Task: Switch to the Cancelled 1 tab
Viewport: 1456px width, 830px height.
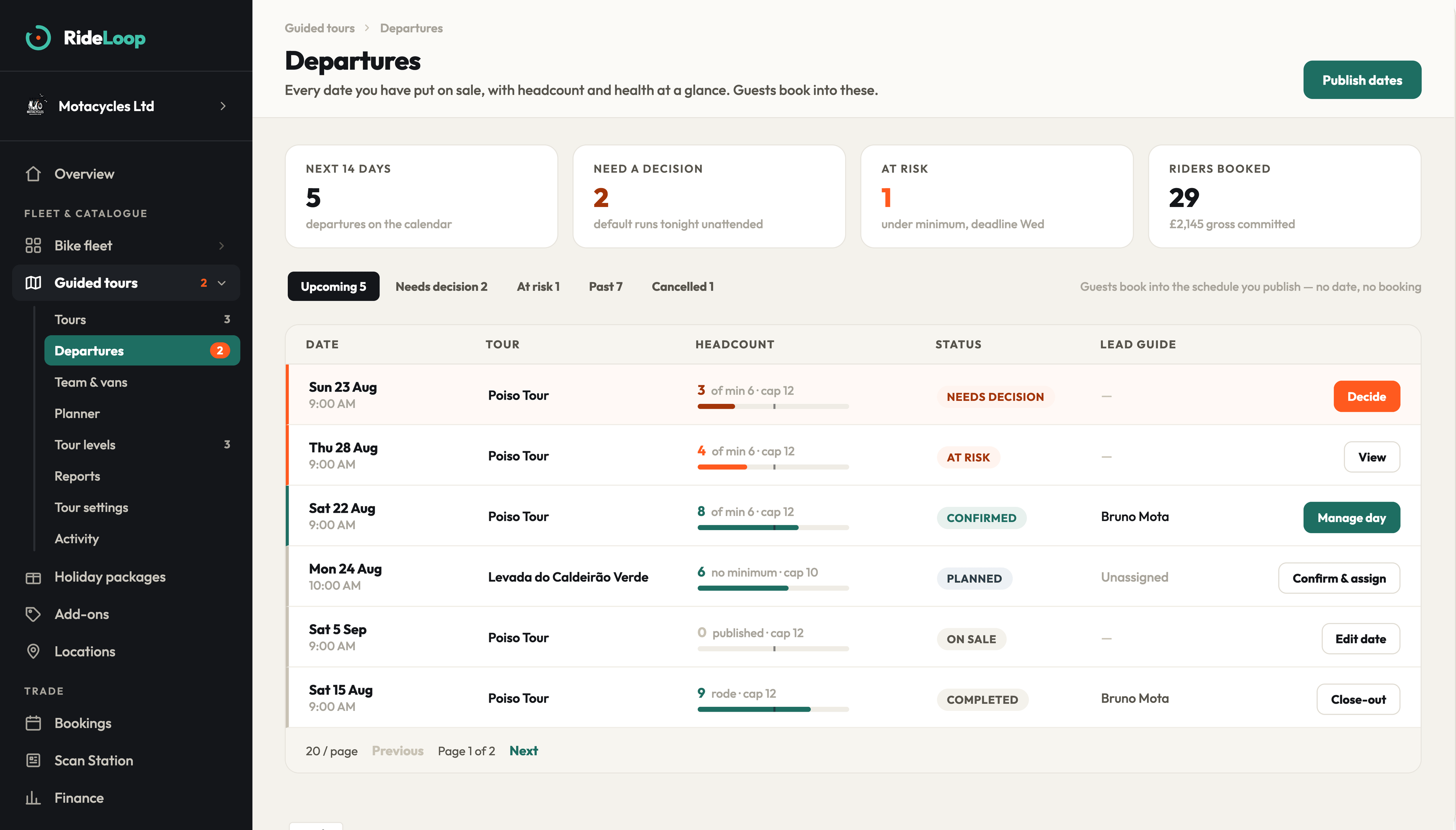Action: [682, 287]
